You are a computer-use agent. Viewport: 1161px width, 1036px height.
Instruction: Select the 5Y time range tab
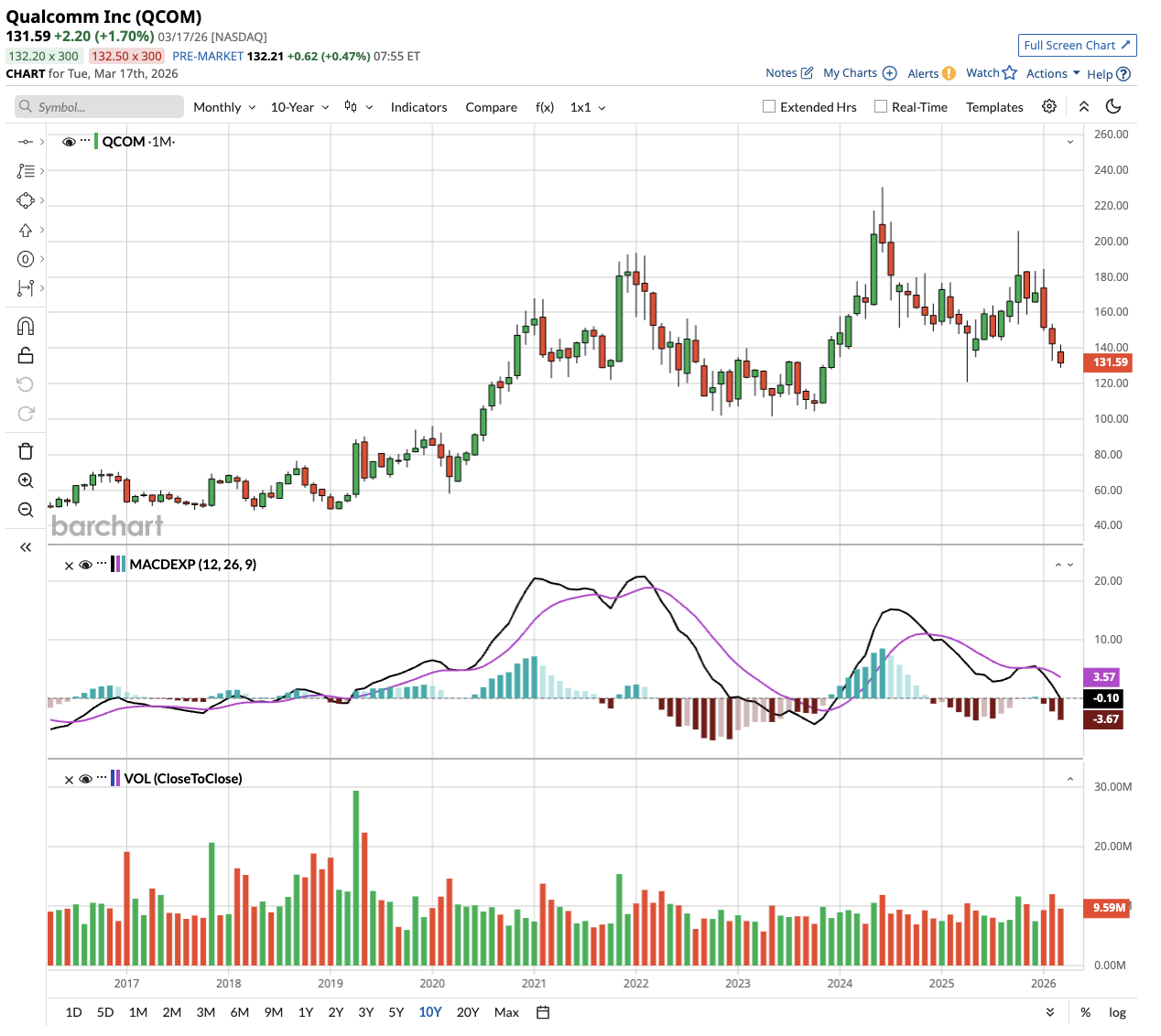coord(396,1012)
